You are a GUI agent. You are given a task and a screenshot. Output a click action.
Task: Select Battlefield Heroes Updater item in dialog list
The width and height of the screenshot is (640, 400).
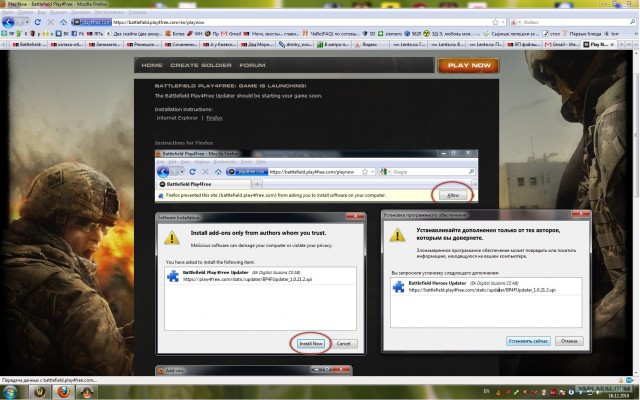pos(486,287)
